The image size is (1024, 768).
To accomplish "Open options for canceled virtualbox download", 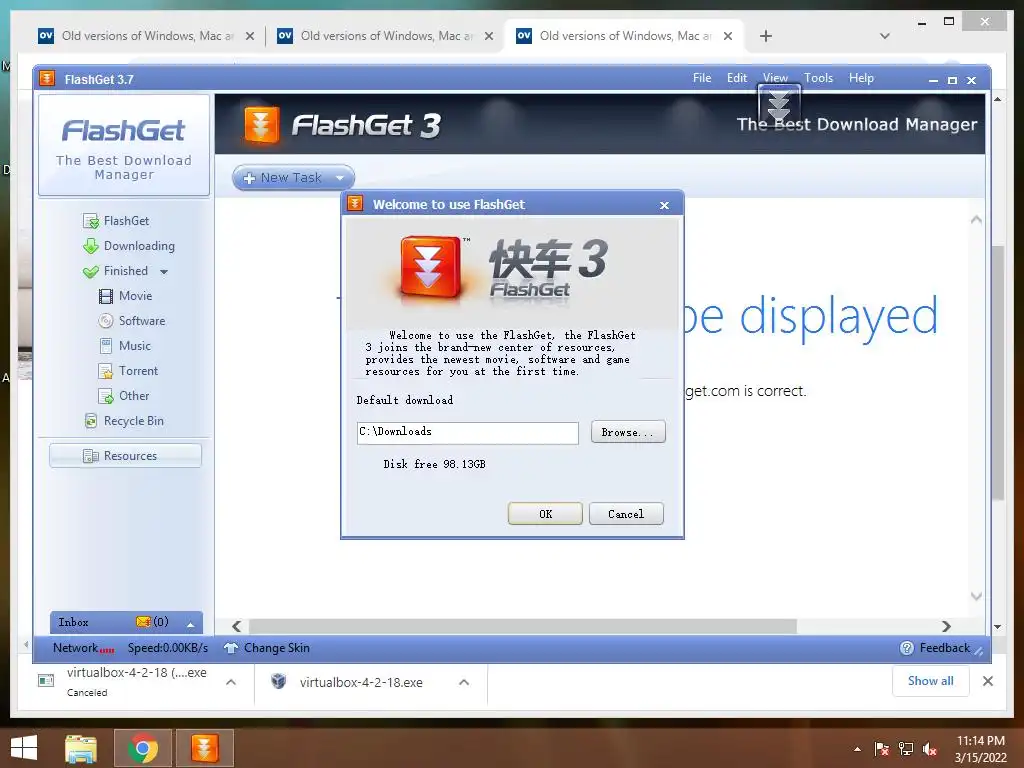I will coord(231,682).
